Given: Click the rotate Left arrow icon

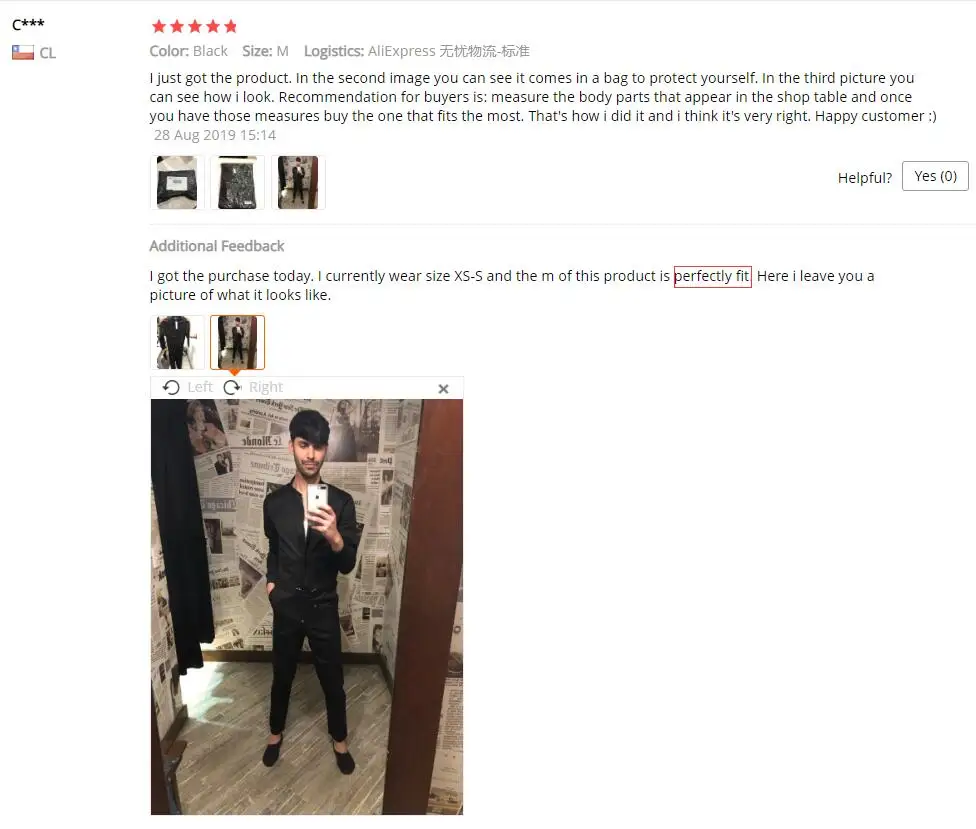Looking at the screenshot, I should click(x=171, y=388).
